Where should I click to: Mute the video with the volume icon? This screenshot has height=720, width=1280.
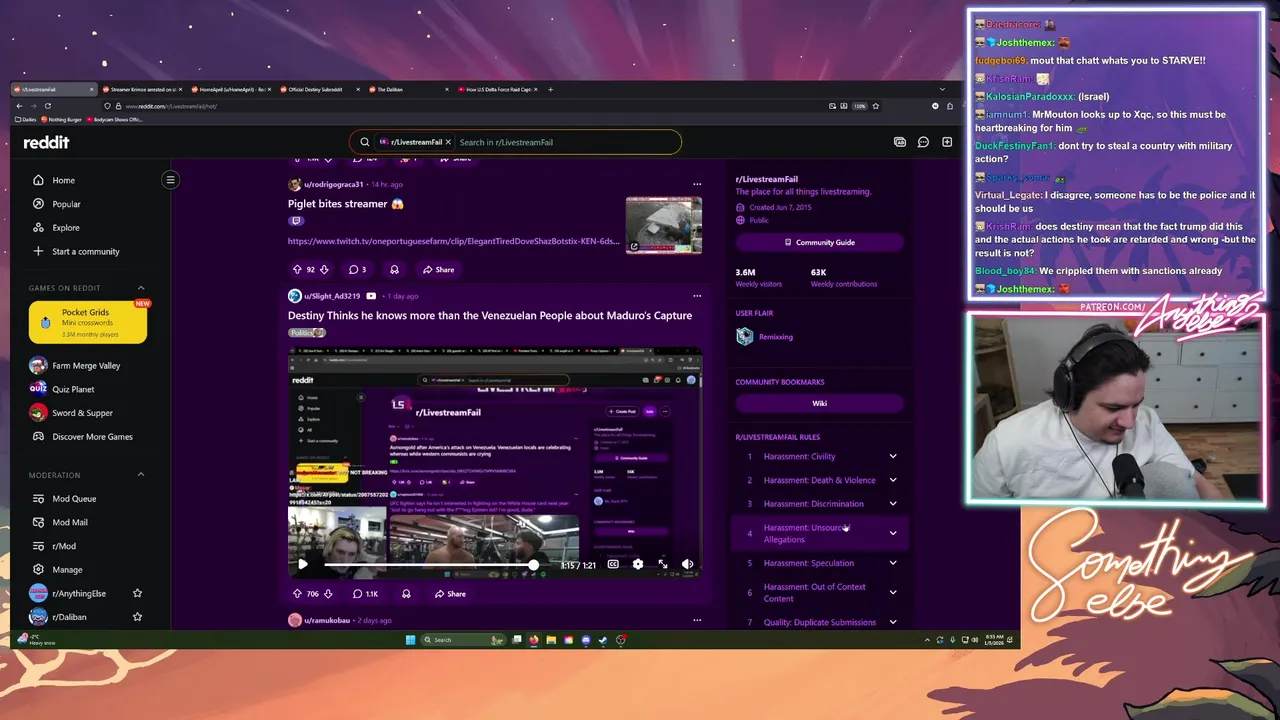tap(687, 564)
